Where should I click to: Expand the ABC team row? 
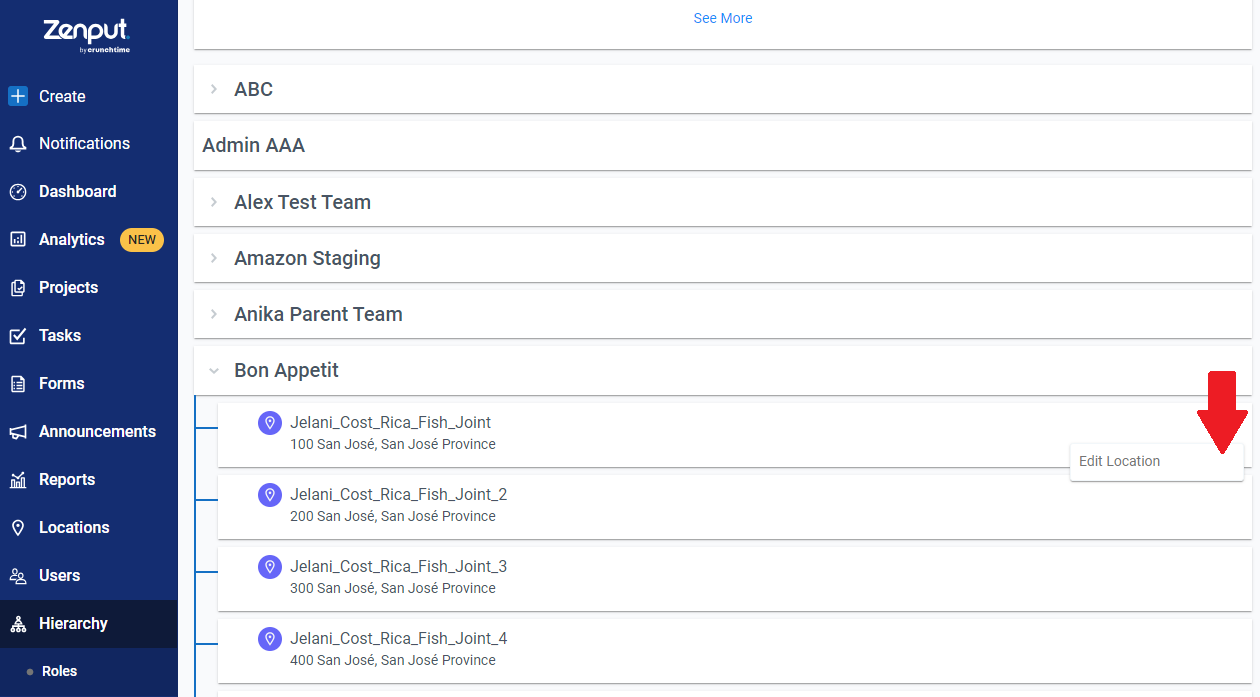pos(723,89)
